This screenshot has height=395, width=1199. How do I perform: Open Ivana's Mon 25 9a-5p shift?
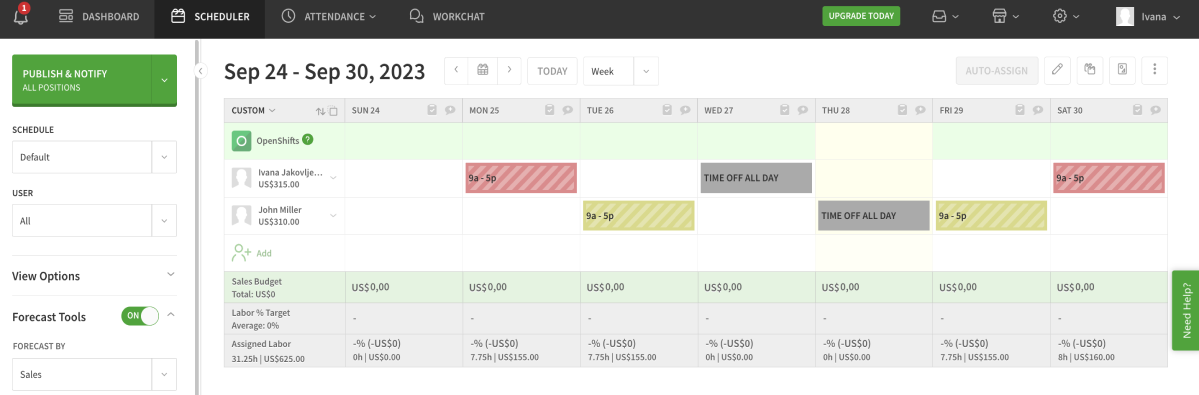pyautogui.click(x=521, y=177)
